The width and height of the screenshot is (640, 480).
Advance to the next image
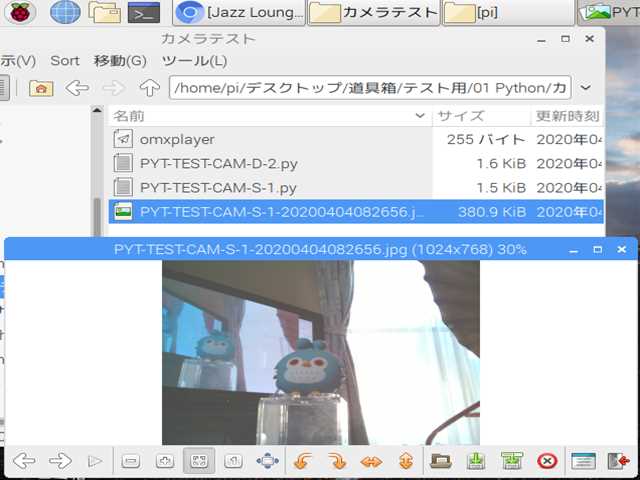pyautogui.click(x=60, y=461)
